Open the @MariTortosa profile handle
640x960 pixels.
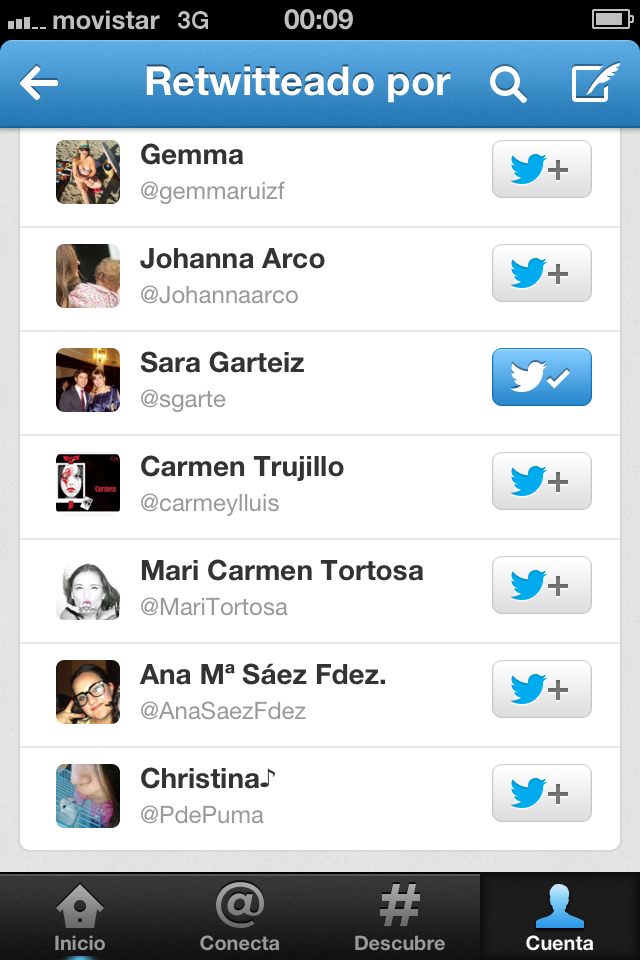click(214, 607)
